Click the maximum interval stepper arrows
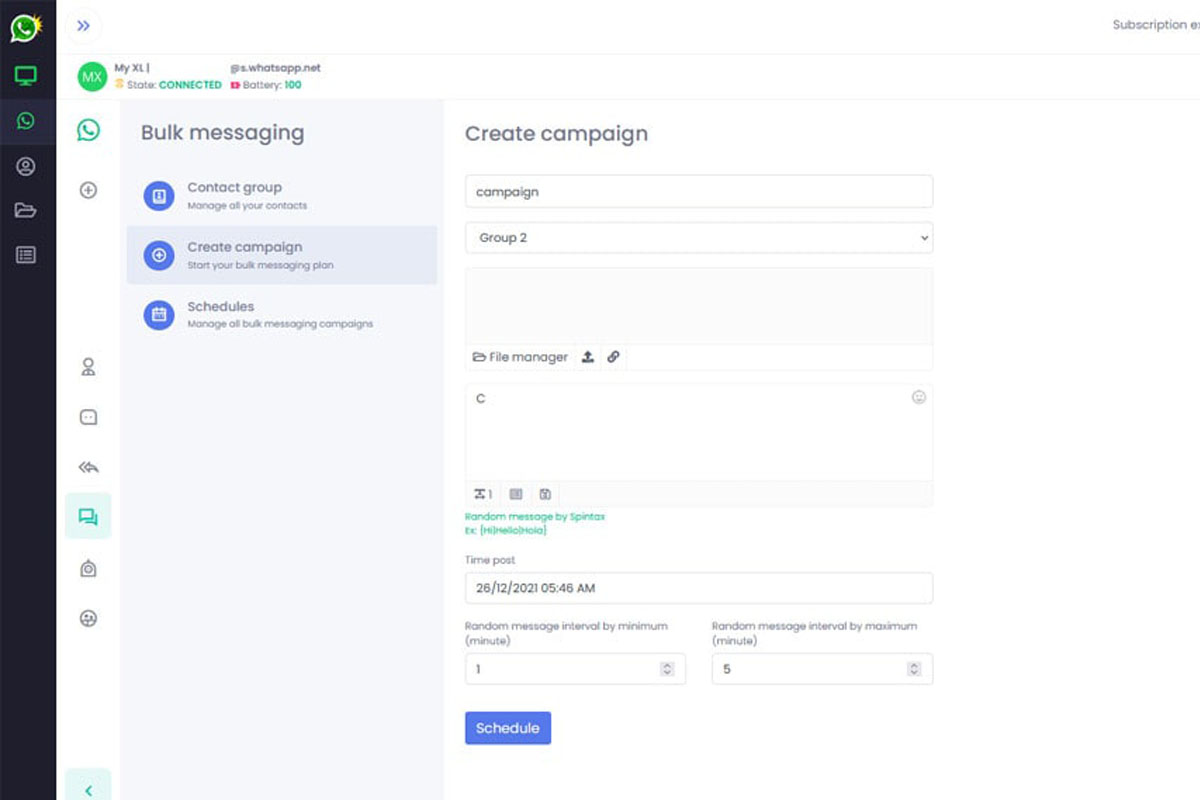Viewport: 1200px width, 800px height. [x=913, y=669]
